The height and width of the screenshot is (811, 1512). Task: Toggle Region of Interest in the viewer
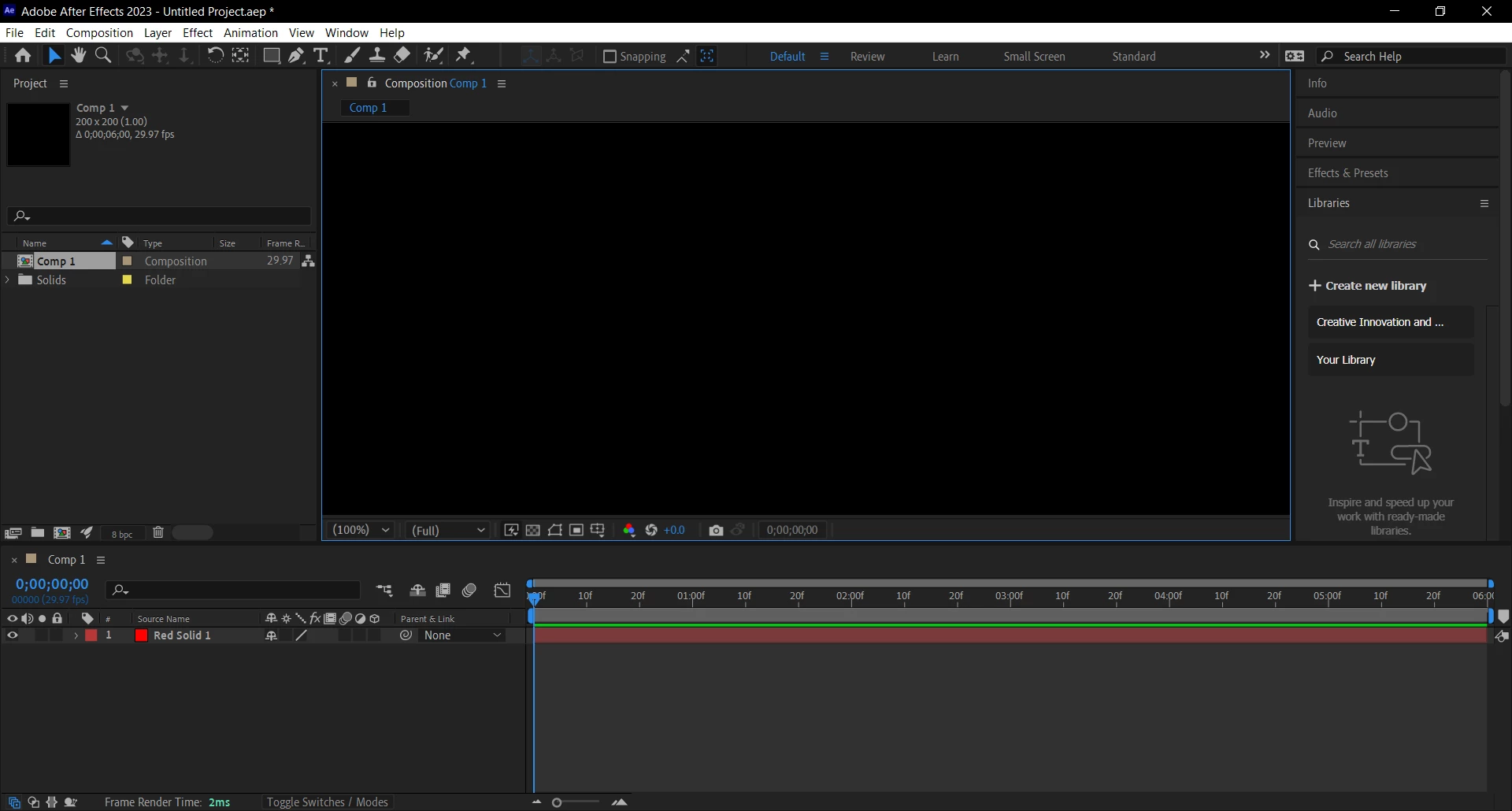click(576, 531)
